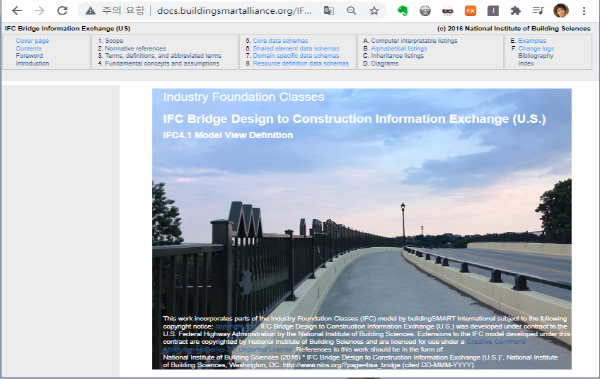Click the translate page icon
This screenshot has width=600, height=379.
(329, 11)
